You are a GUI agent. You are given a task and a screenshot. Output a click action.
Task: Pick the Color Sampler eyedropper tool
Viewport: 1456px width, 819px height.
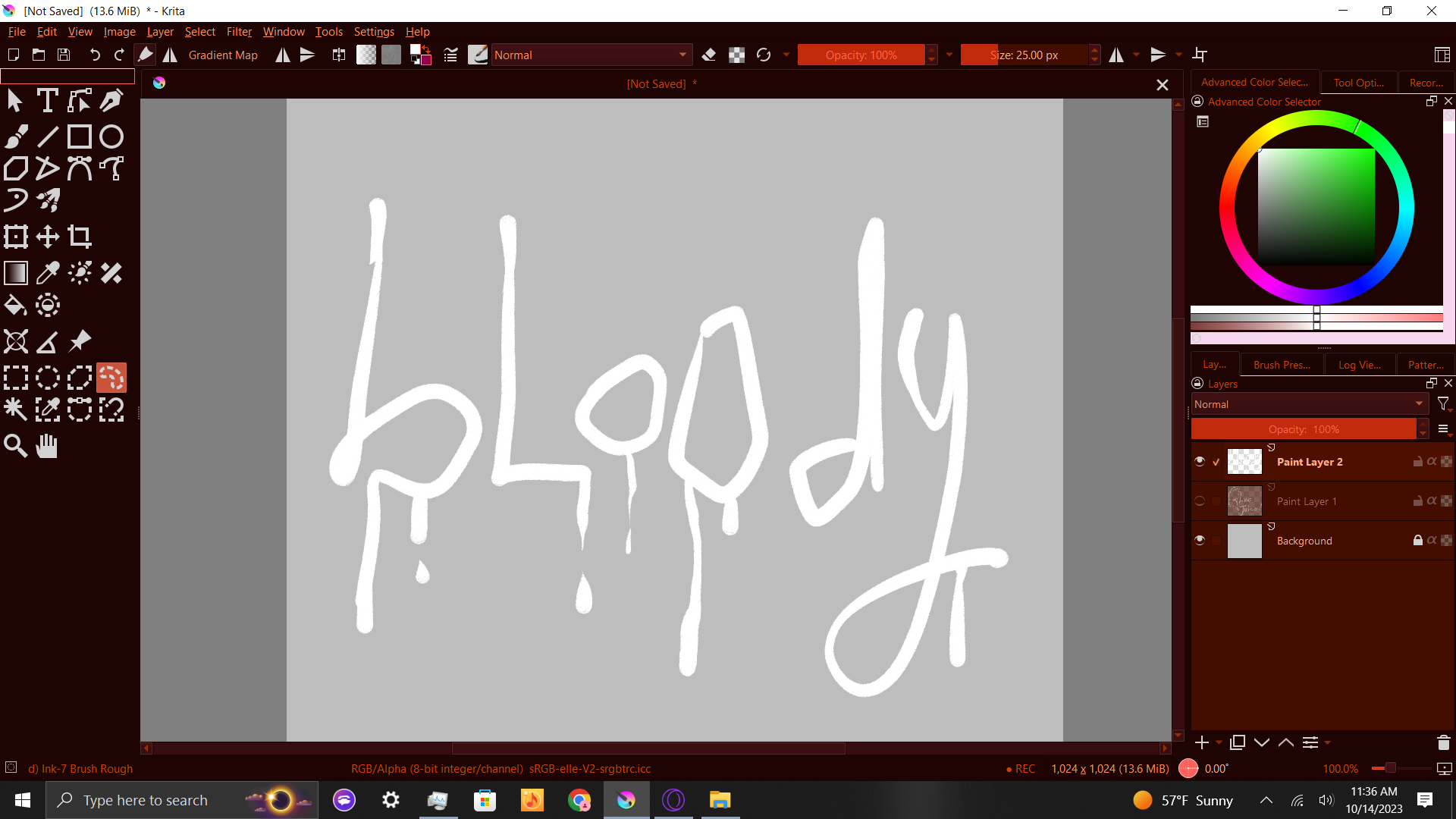(48, 273)
